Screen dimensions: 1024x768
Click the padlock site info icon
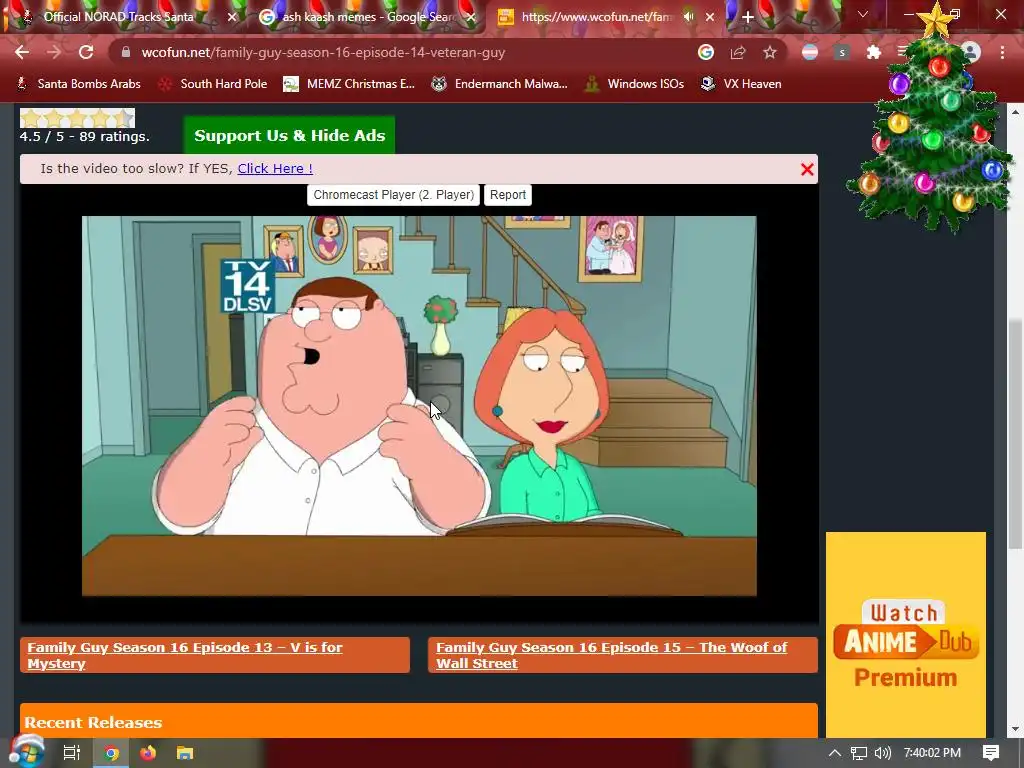click(x=126, y=52)
